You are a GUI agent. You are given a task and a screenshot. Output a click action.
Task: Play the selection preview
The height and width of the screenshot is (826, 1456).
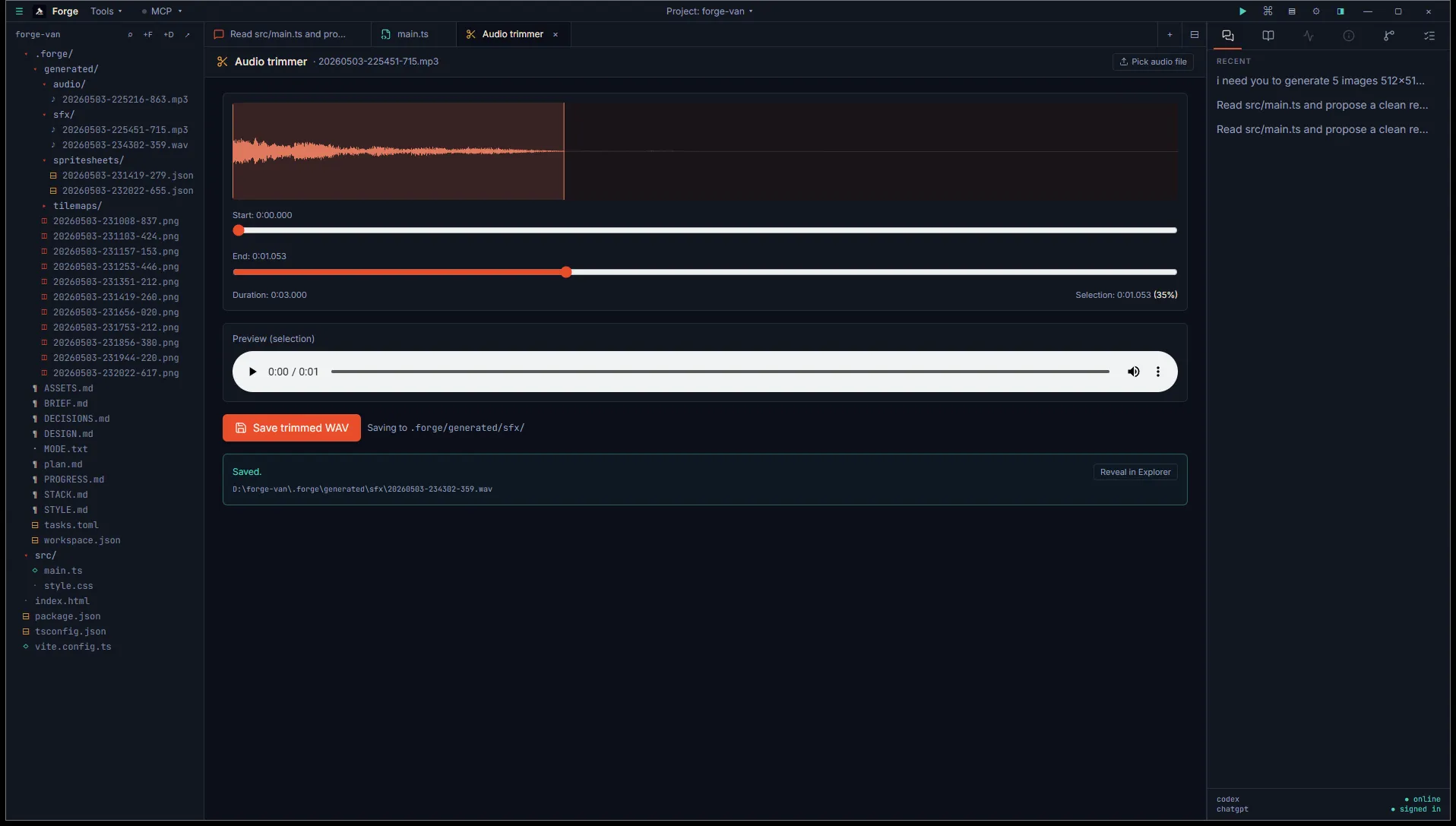(252, 372)
